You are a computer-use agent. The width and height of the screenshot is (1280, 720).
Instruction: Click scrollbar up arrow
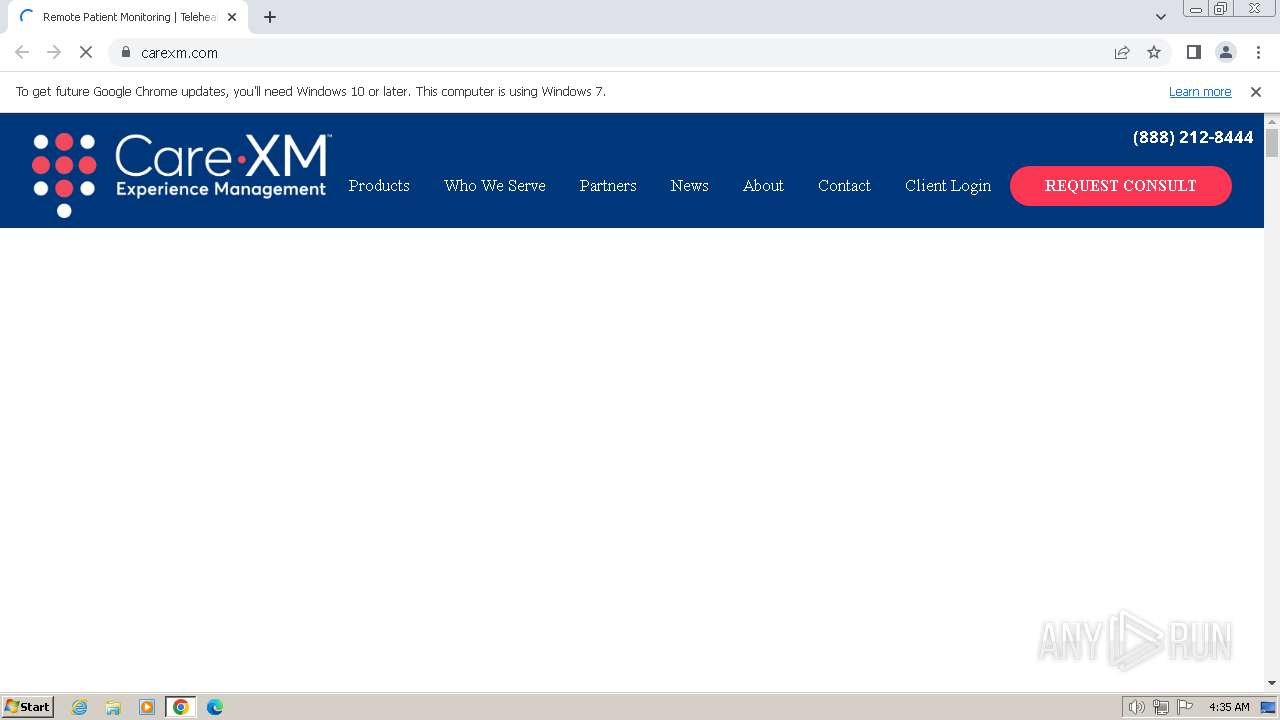click(1272, 121)
